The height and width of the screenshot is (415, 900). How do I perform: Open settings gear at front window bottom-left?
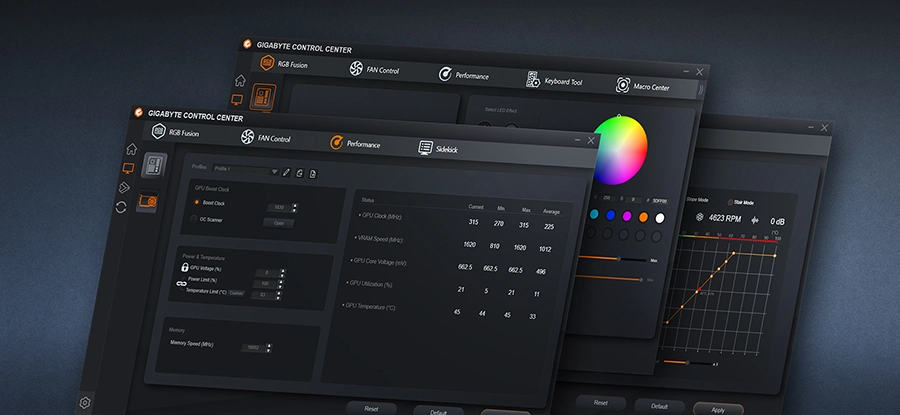[85, 402]
